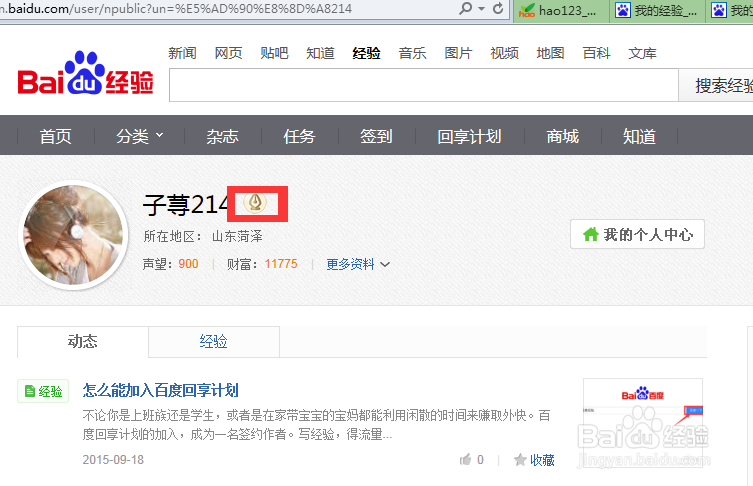Viewport: 753px width, 486px height.
Task: Click the browser URL address field
Action: click(226, 9)
